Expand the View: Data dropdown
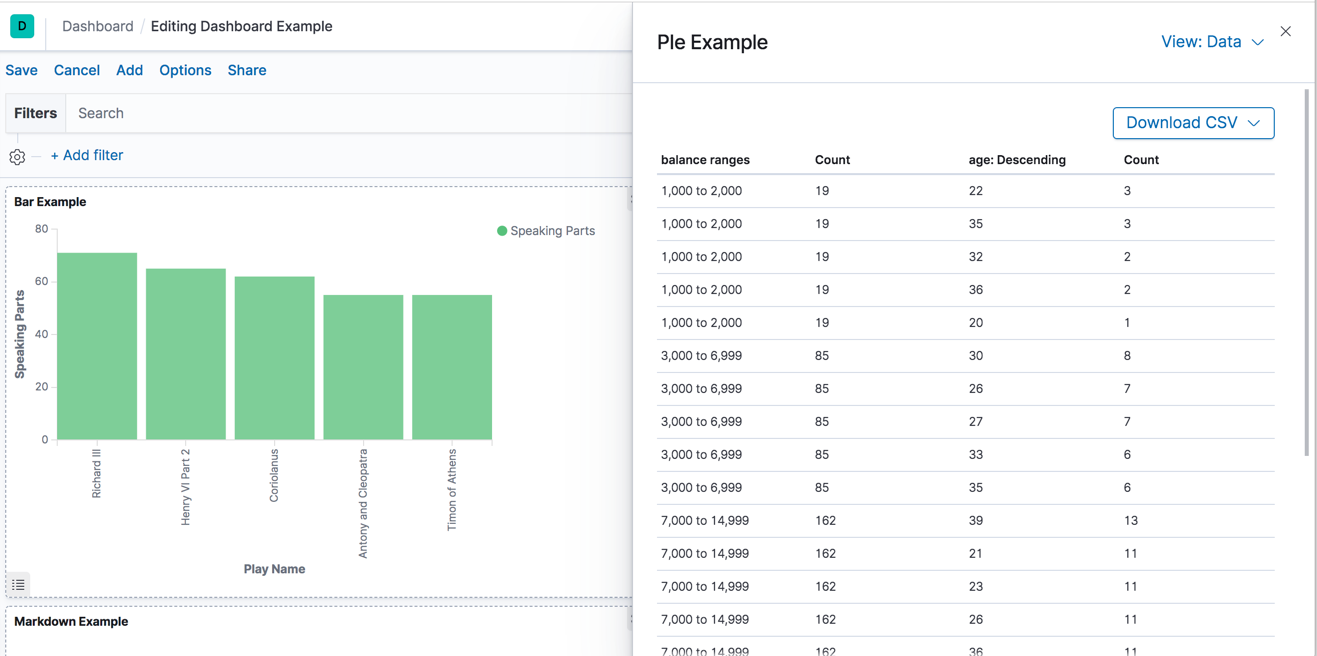Viewport: 1317px width, 656px height. click(x=1211, y=42)
